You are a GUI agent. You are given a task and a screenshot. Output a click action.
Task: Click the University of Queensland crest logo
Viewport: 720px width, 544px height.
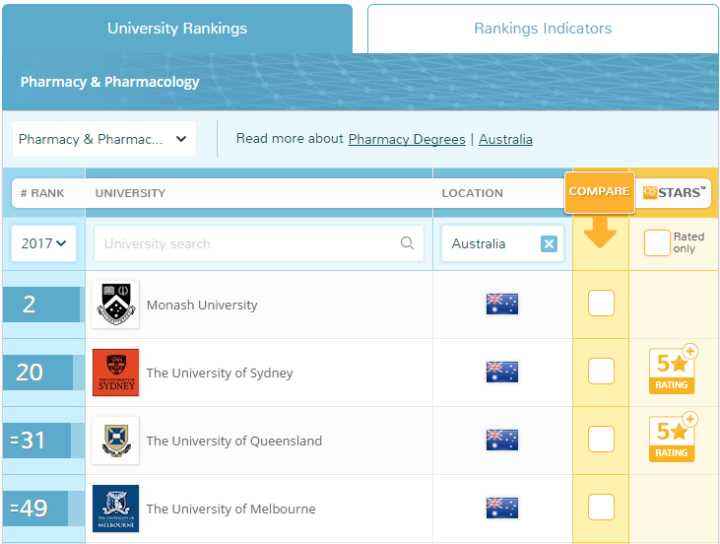116,440
